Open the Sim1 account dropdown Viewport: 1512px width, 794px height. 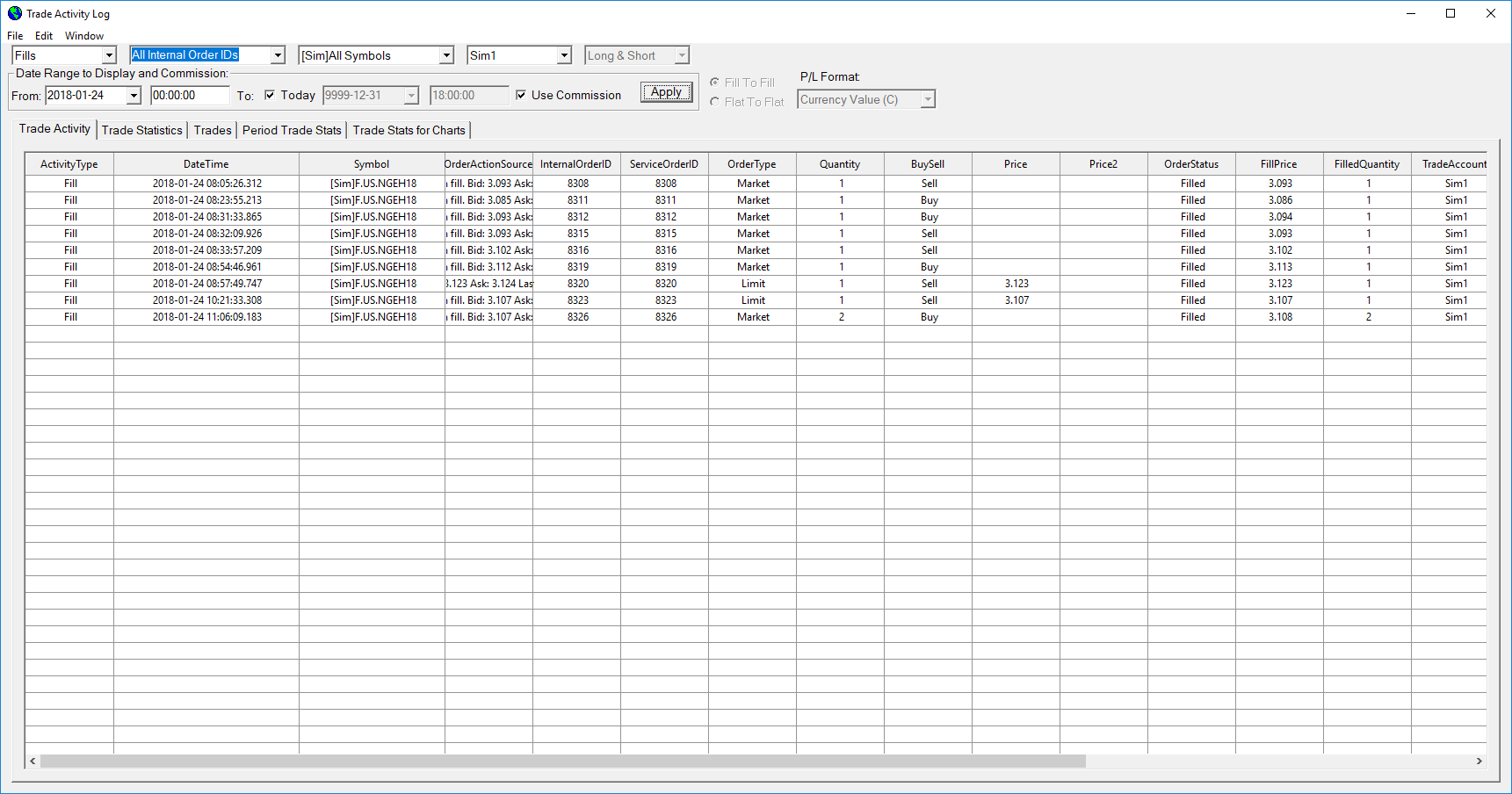(x=564, y=55)
